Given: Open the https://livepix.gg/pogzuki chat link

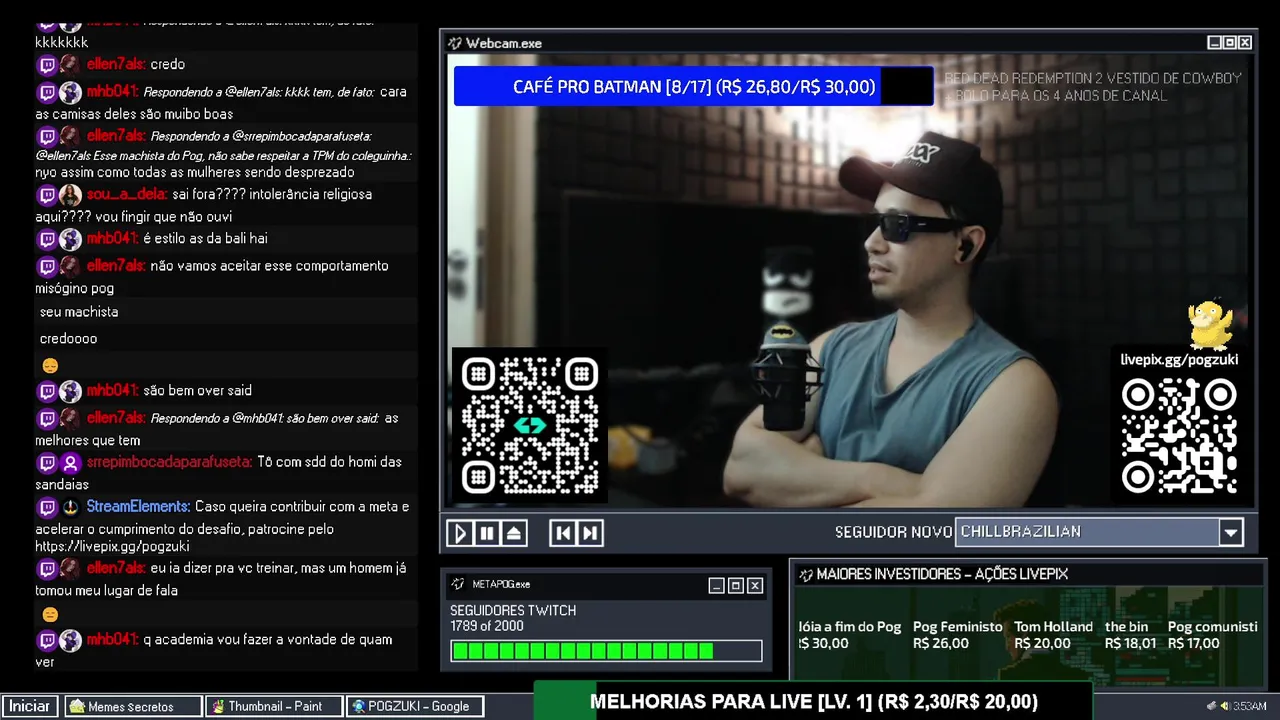Looking at the screenshot, I should [x=112, y=547].
